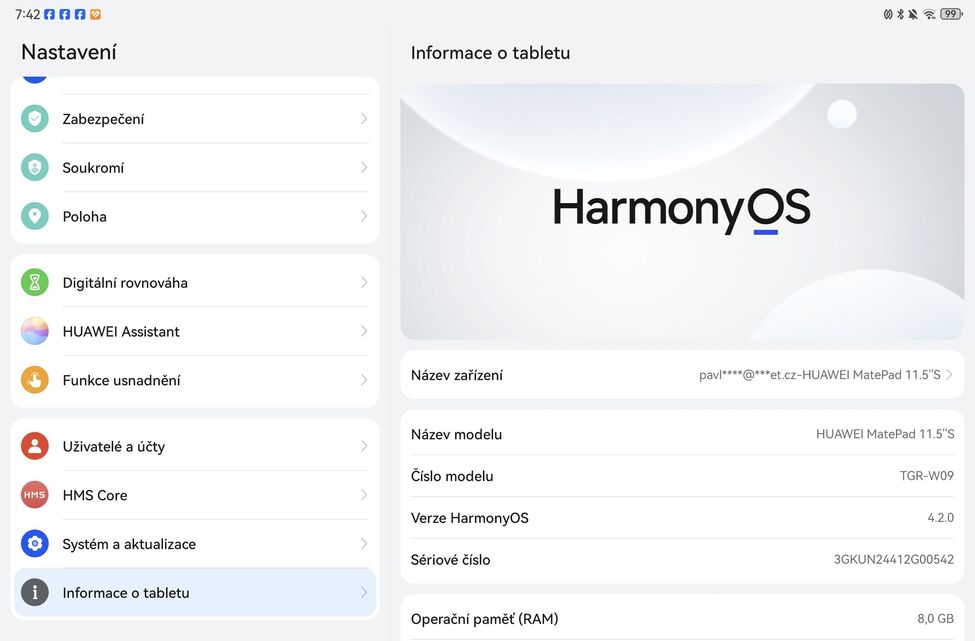This screenshot has height=641, width=975.
Task: Tap the Digitální rovnováha hourglass icon
Action: click(x=35, y=283)
